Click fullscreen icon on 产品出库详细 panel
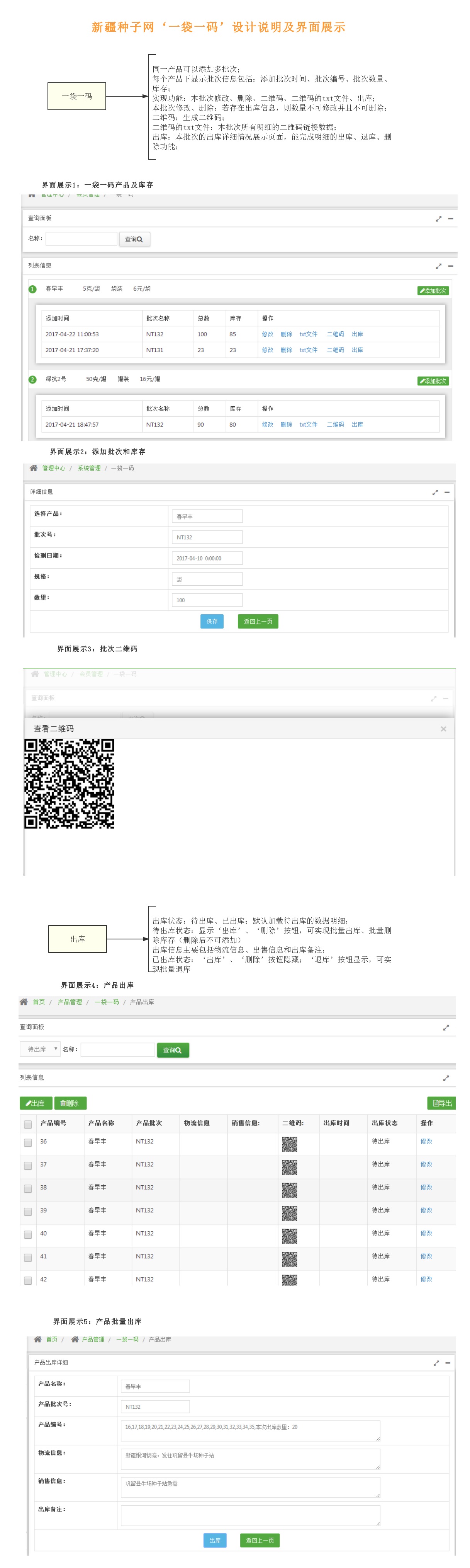470x1568 pixels. click(436, 1362)
